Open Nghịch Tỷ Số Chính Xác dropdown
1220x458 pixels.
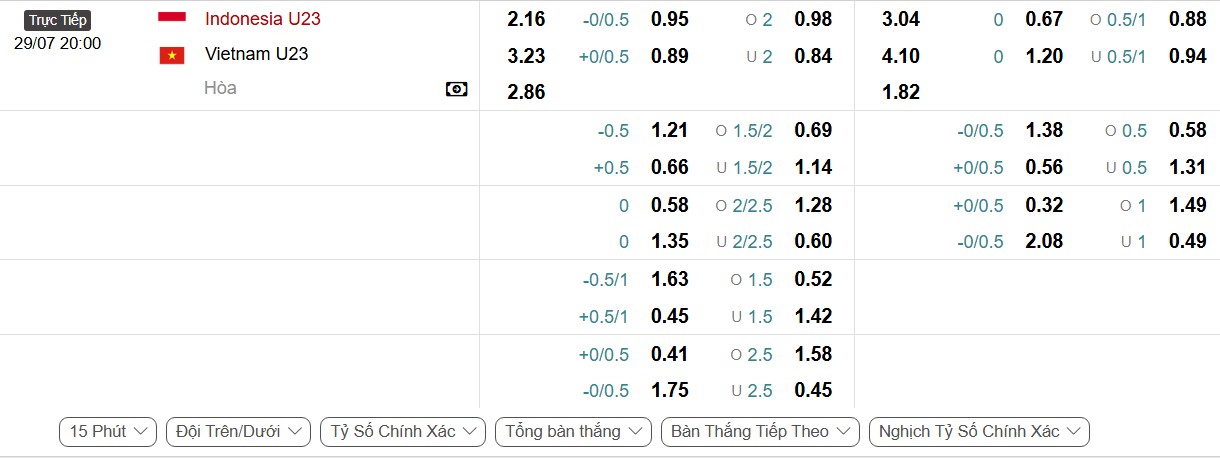point(979,432)
